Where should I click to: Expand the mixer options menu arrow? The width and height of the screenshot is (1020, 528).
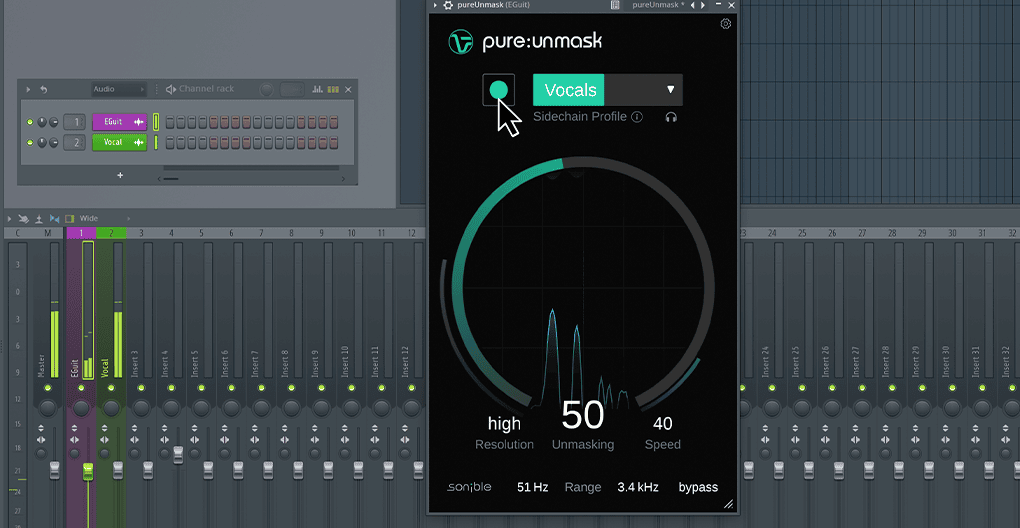9,218
